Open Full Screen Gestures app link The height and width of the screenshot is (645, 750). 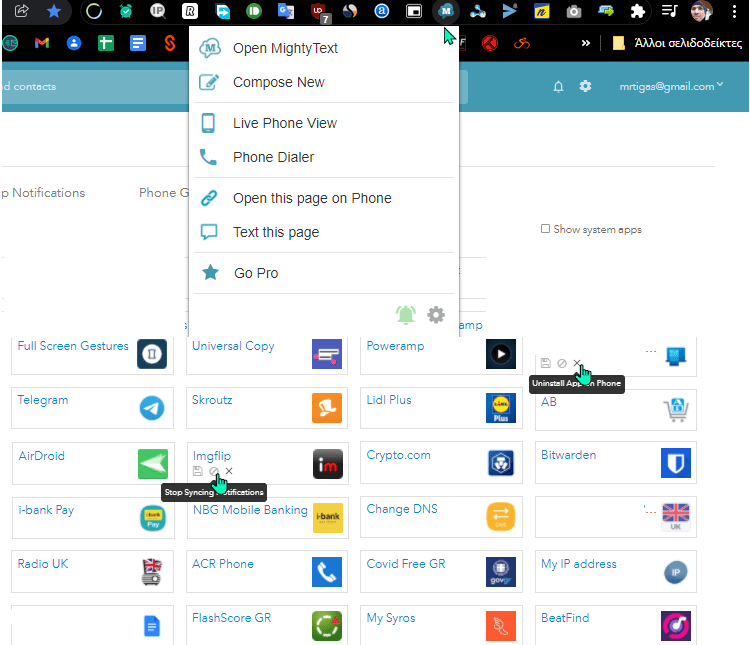click(x=73, y=346)
